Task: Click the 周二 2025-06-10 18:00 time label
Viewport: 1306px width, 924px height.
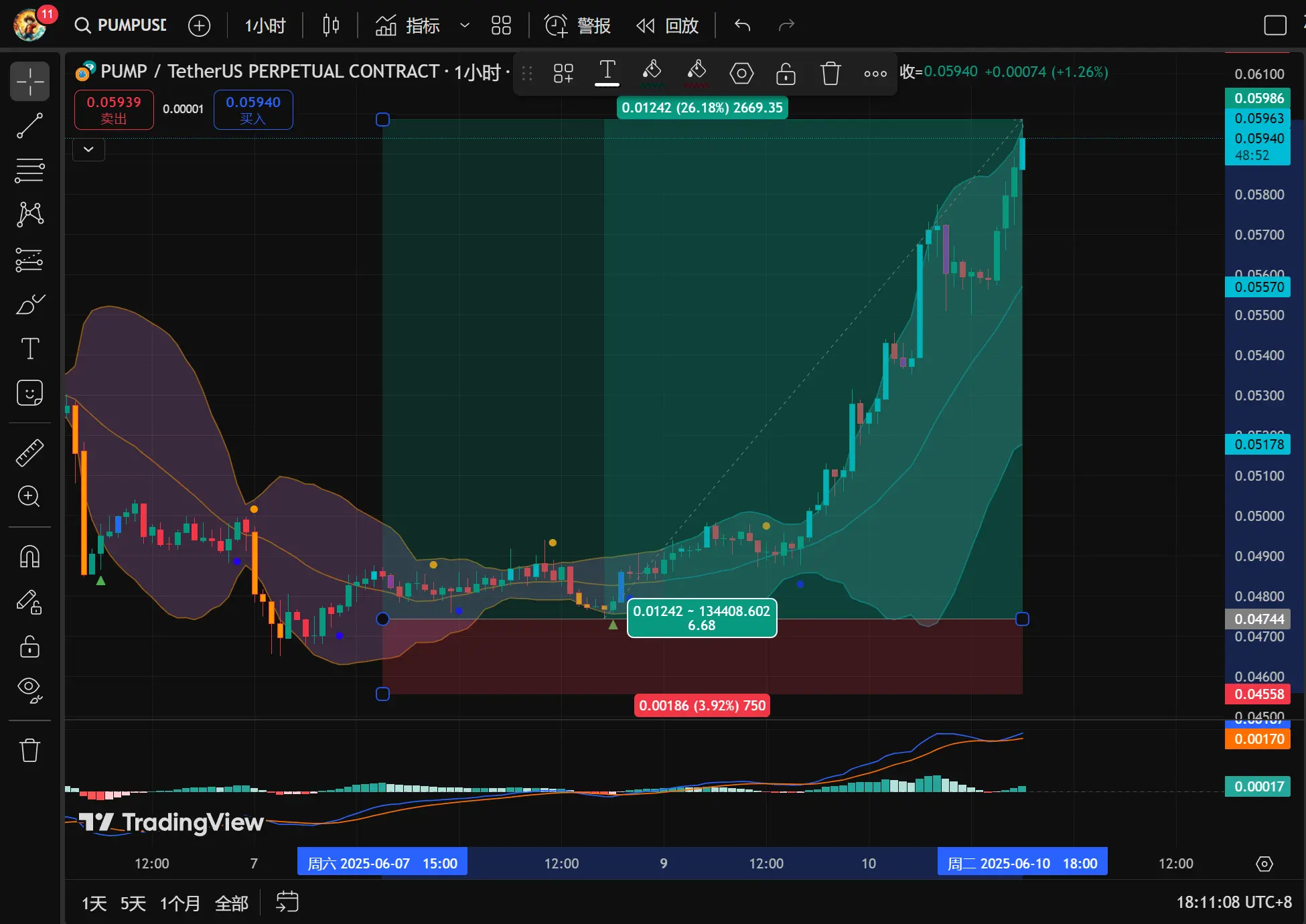Action: [x=1022, y=863]
